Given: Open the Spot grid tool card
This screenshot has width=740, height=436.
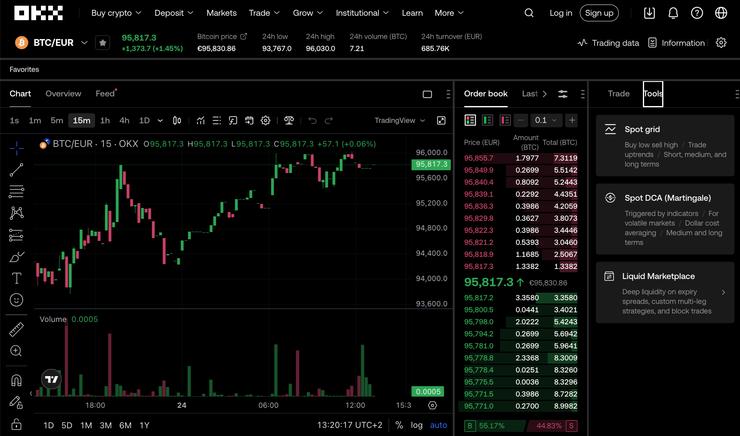Looking at the screenshot, I should pyautogui.click(x=665, y=145).
